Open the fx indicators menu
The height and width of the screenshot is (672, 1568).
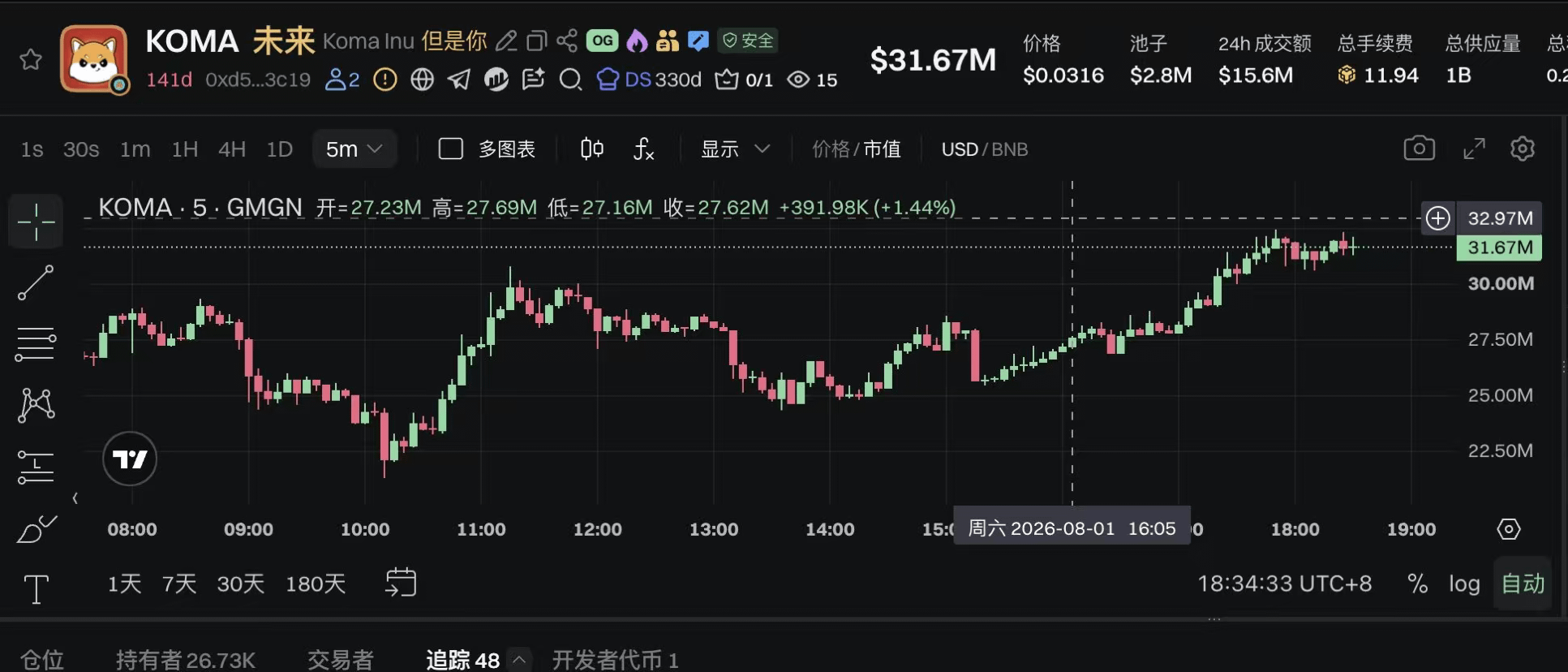(643, 149)
